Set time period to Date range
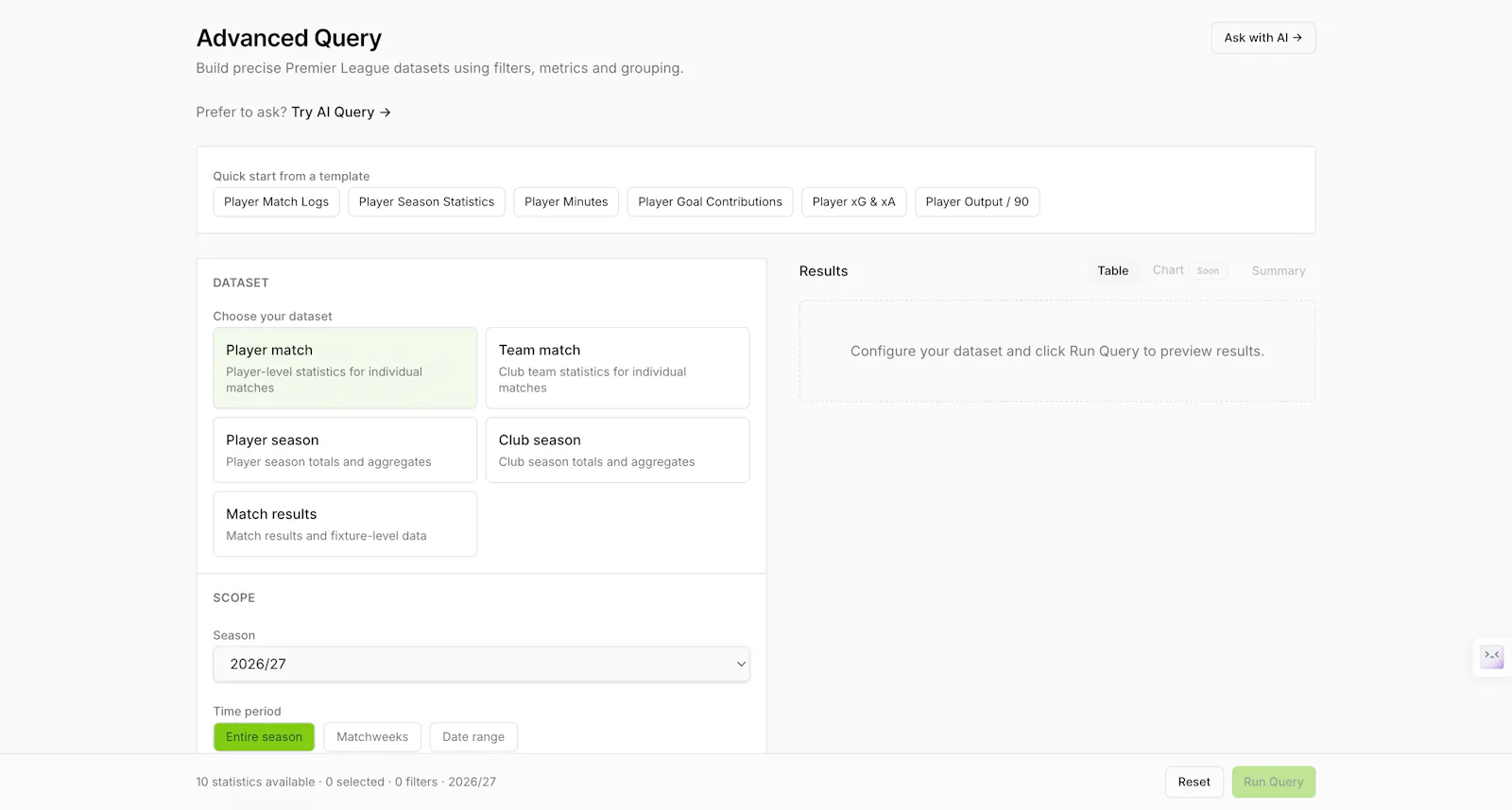The image size is (1512, 810). [x=473, y=737]
